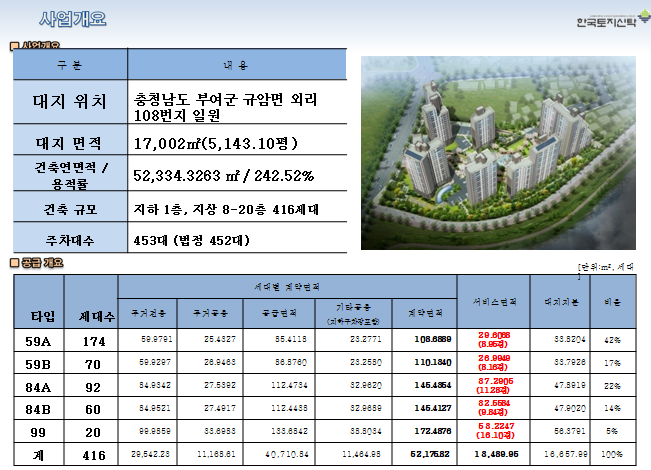Click the 주거공용 sub-header
Image resolution: width=651 pixels, height=470 pixels.
(x=210, y=313)
